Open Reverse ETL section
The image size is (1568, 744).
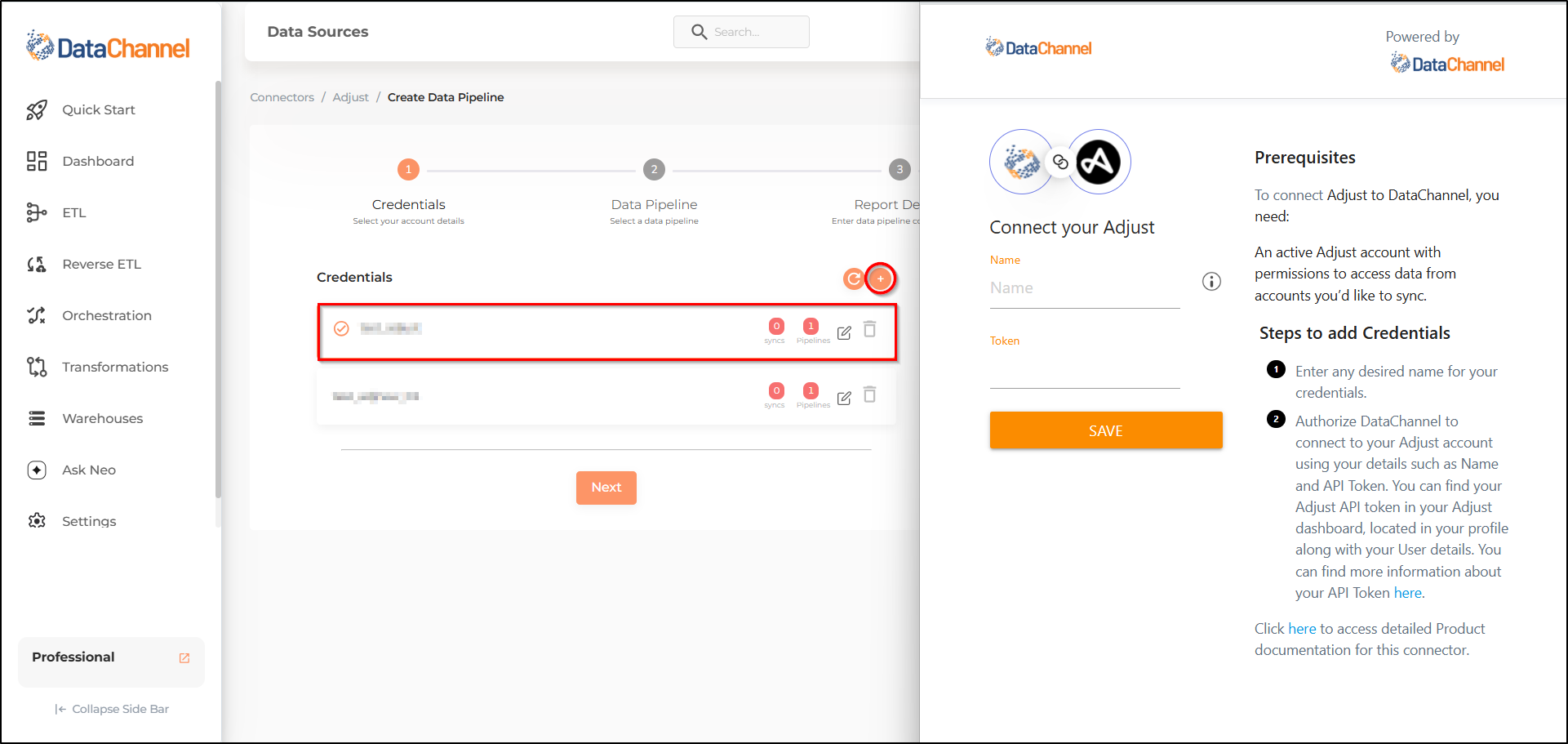pyautogui.click(x=101, y=264)
